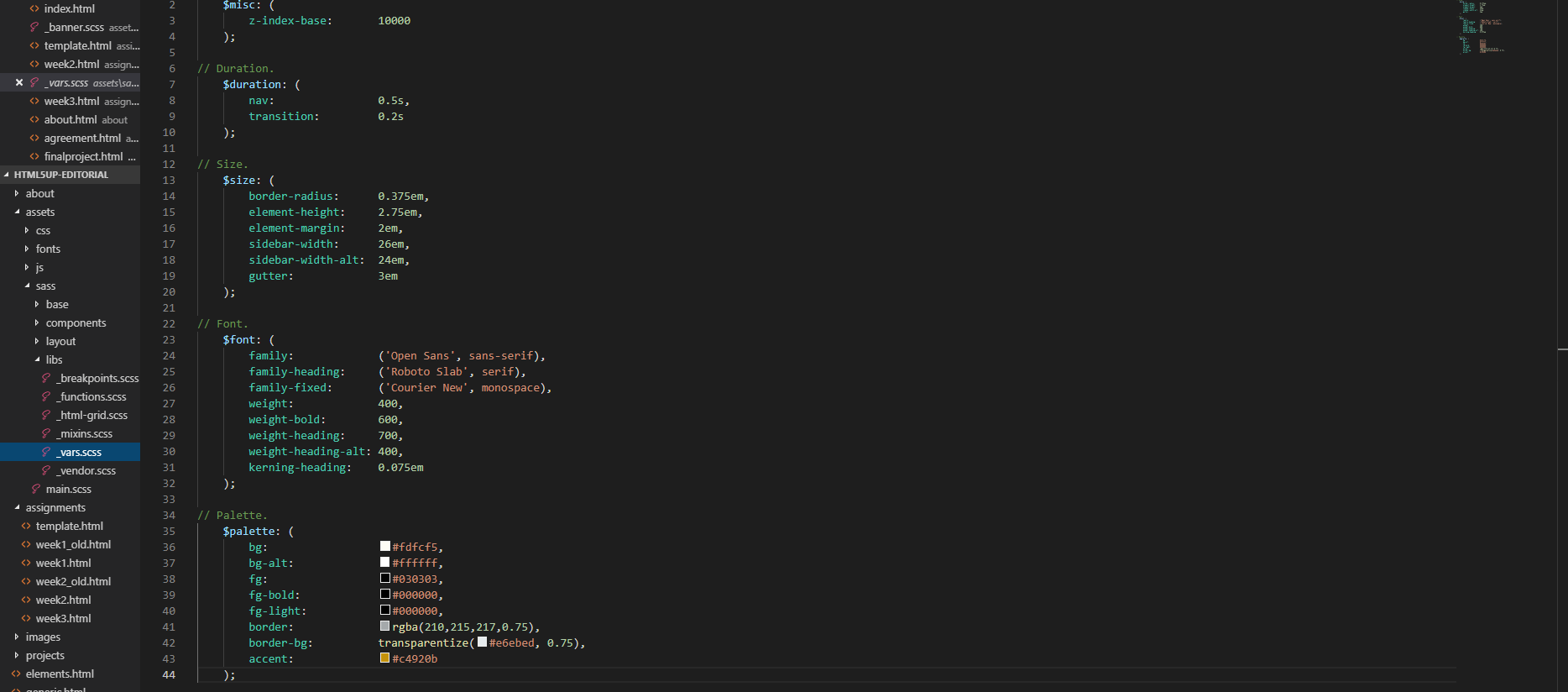Open week1.html file
The height and width of the screenshot is (692, 1568).
click(64, 563)
